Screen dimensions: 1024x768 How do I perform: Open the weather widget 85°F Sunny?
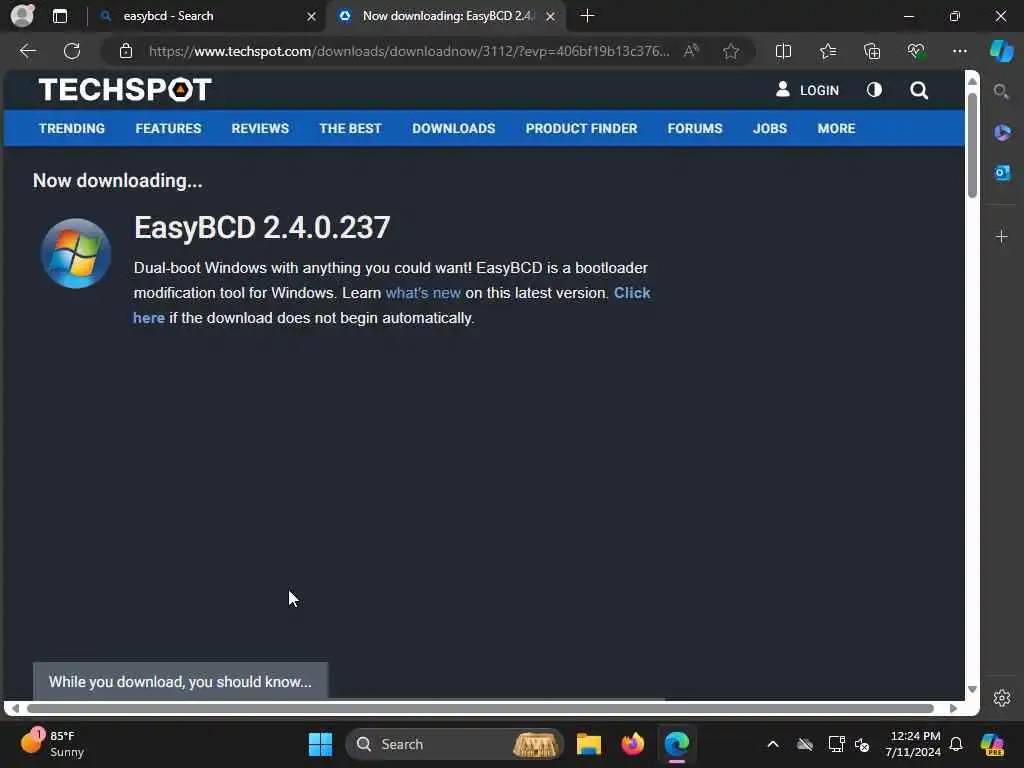click(54, 744)
